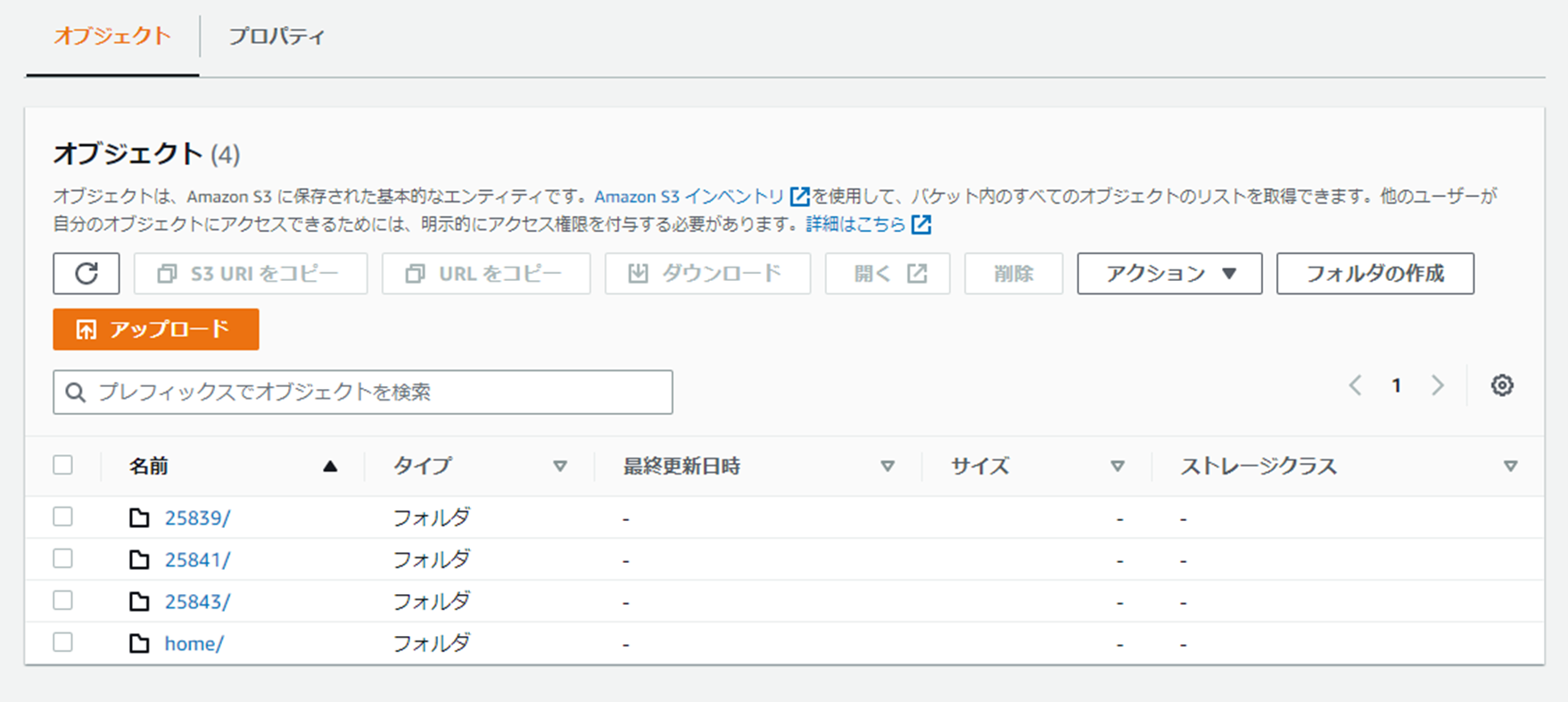
Task: Click page number 1 in pagination
Action: pyautogui.click(x=1397, y=385)
